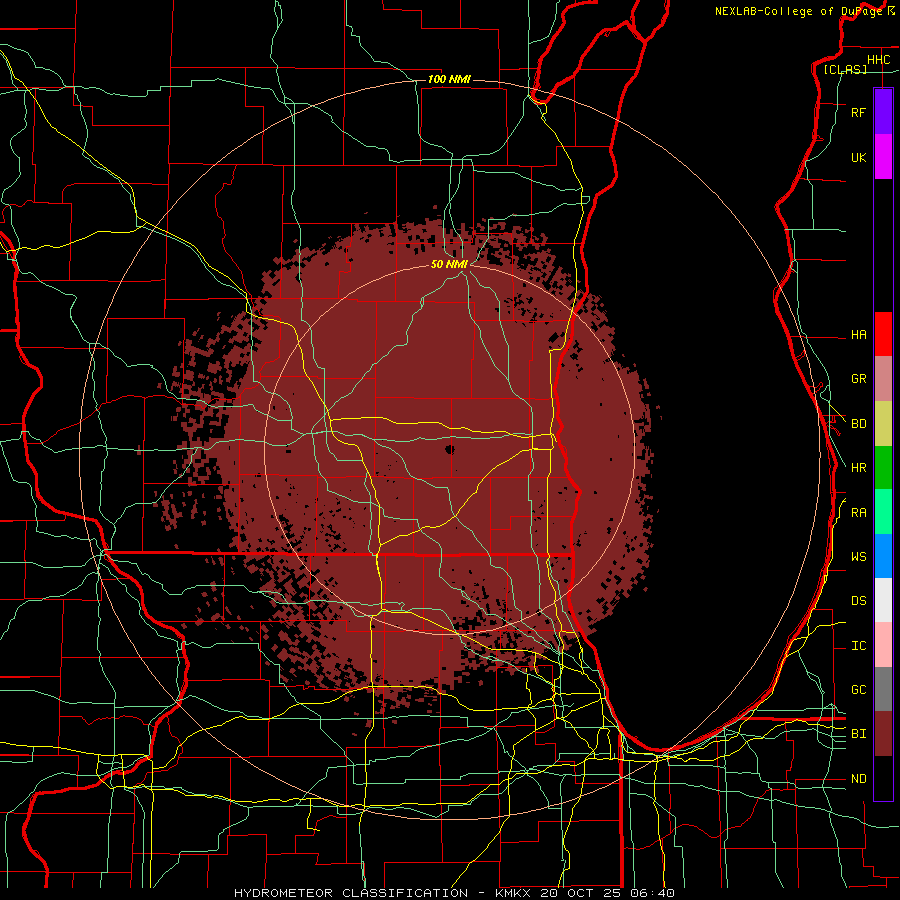Viewport: 900px width, 900px height.
Task: Click the DS legend label
Action: [x=858, y=601]
